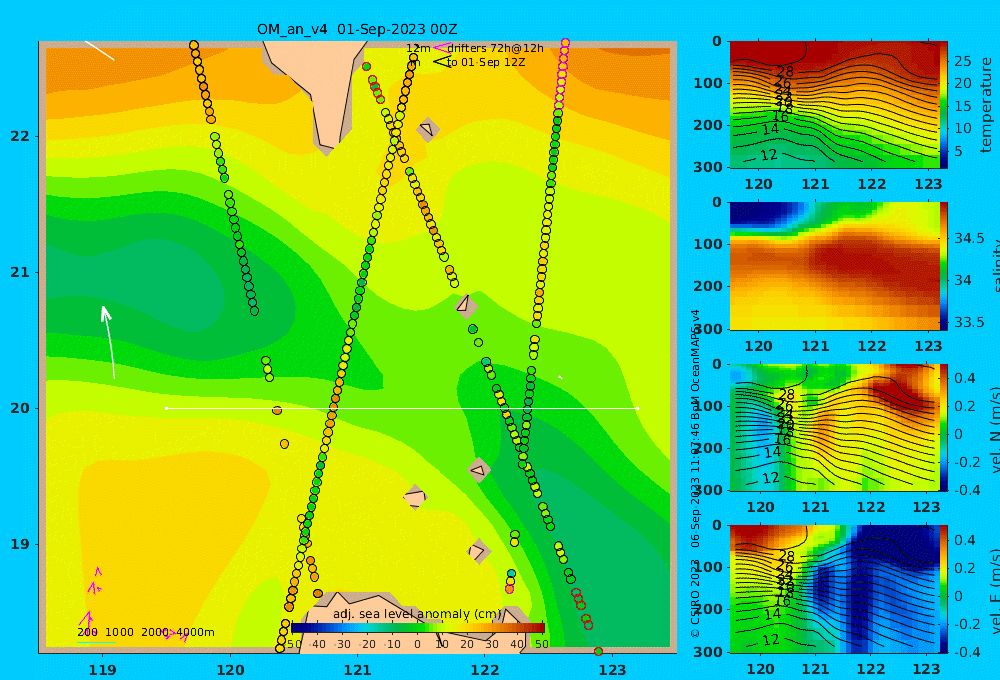Click the peach landmass at top of map
This screenshot has width=1000, height=680.
tap(323, 89)
